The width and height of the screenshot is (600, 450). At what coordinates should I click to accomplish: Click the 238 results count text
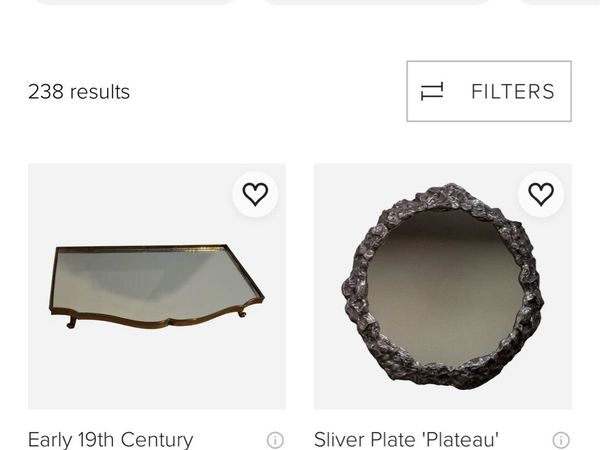[79, 92]
